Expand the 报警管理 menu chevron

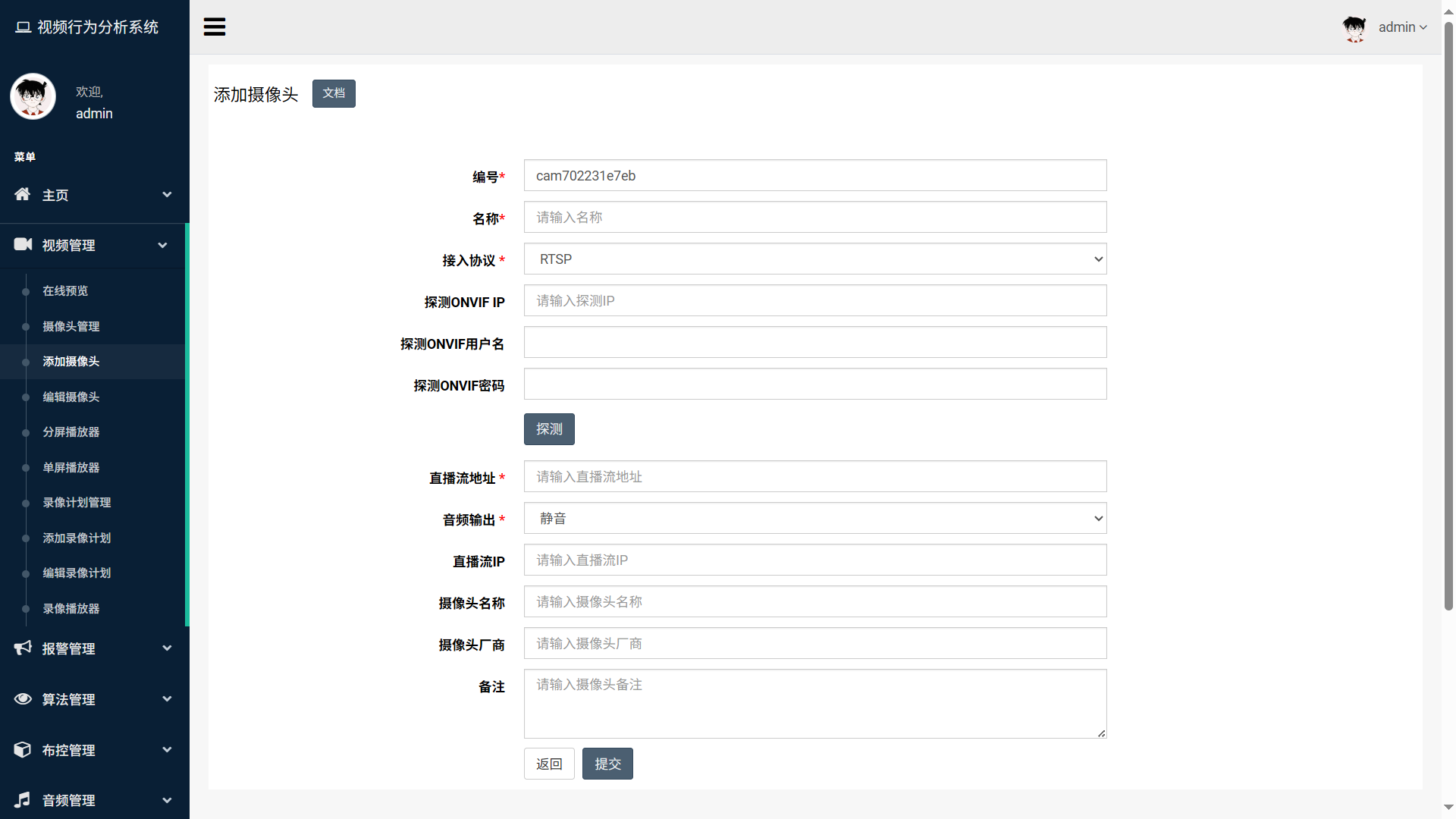point(167,648)
